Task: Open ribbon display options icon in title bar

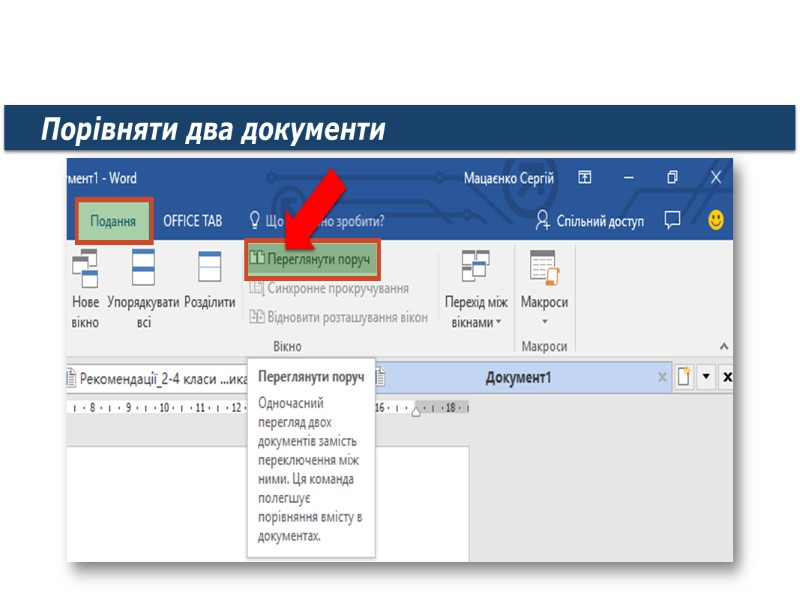Action: click(585, 178)
